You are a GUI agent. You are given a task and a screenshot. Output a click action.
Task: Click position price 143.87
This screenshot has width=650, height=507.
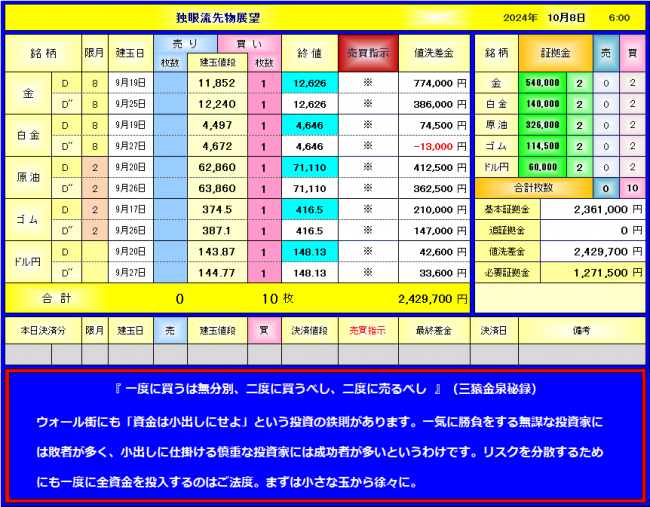(217, 252)
